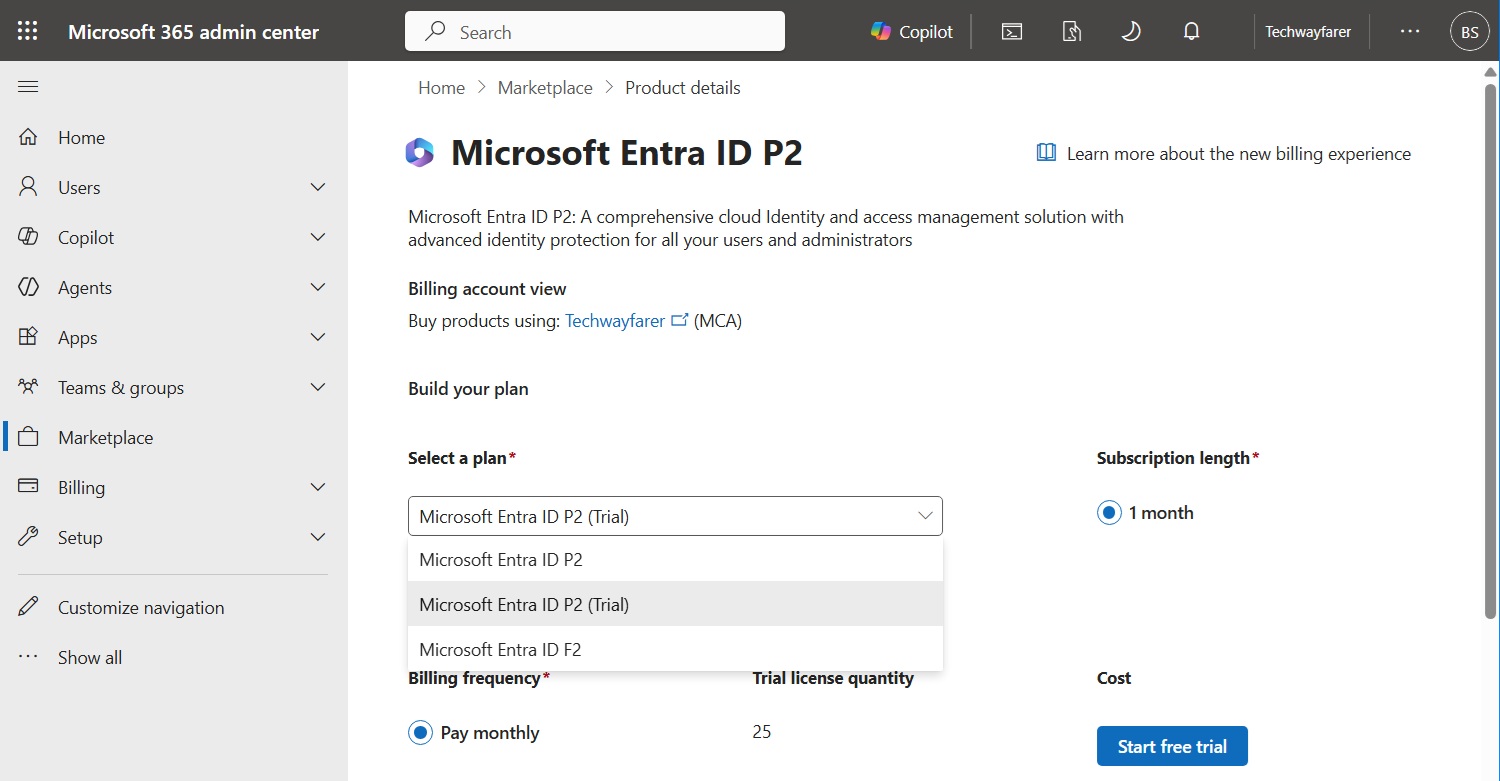1500x781 pixels.
Task: Collapse the navigation hamburger menu
Action: 28,87
